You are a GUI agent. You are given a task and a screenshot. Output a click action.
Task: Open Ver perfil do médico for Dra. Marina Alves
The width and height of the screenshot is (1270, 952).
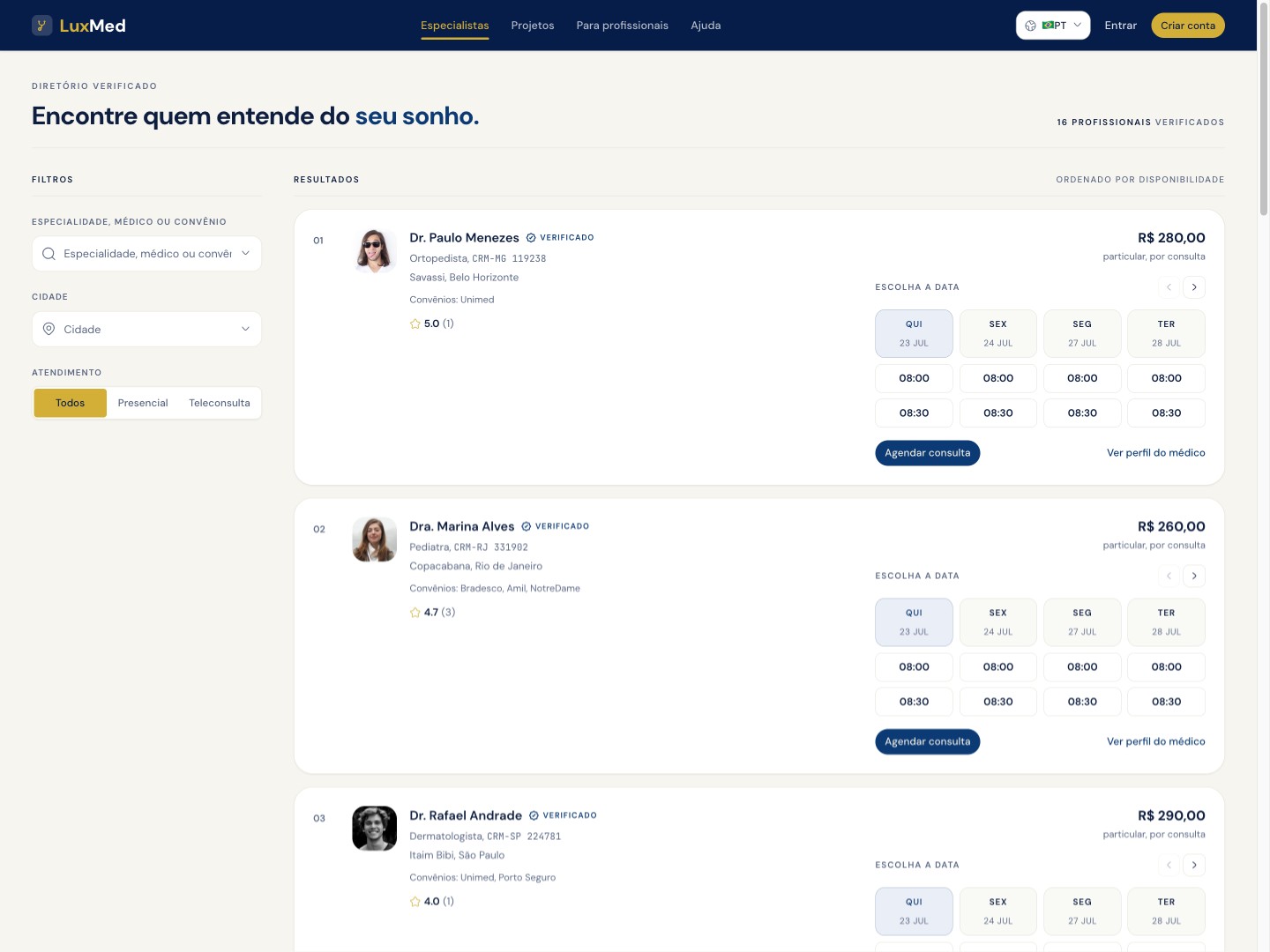1156,741
